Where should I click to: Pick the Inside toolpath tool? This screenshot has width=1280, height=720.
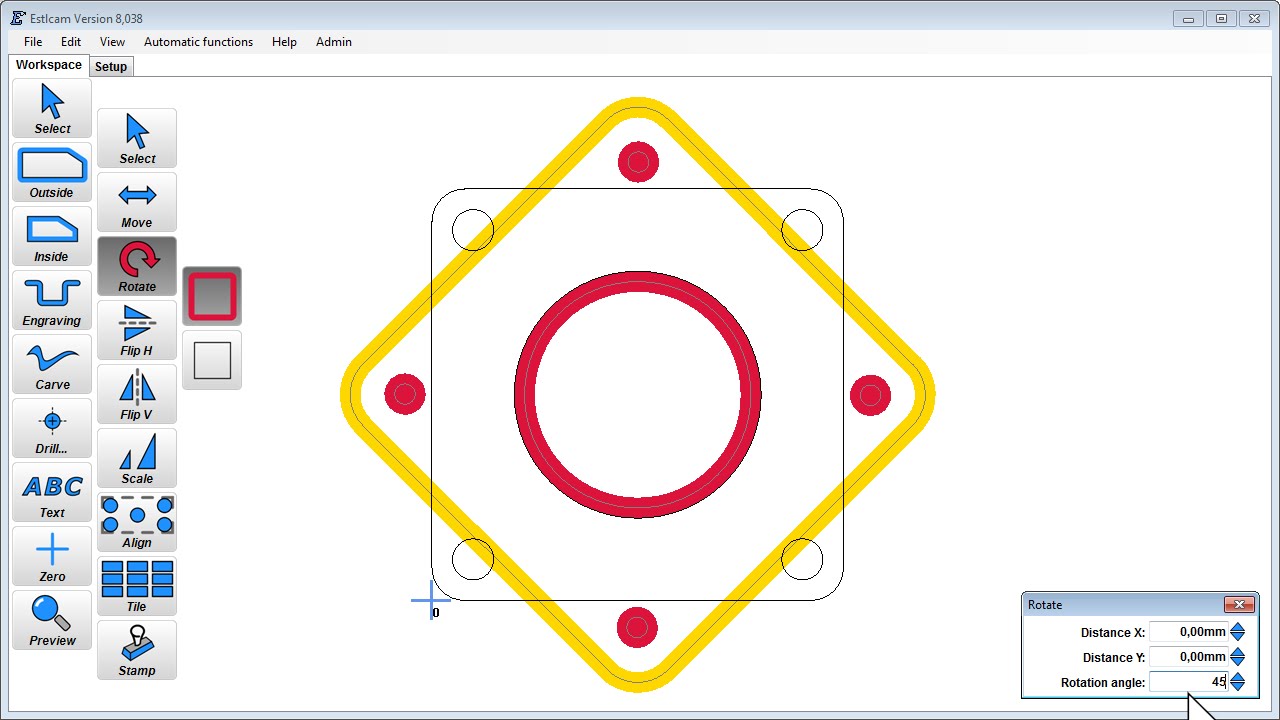coord(52,236)
